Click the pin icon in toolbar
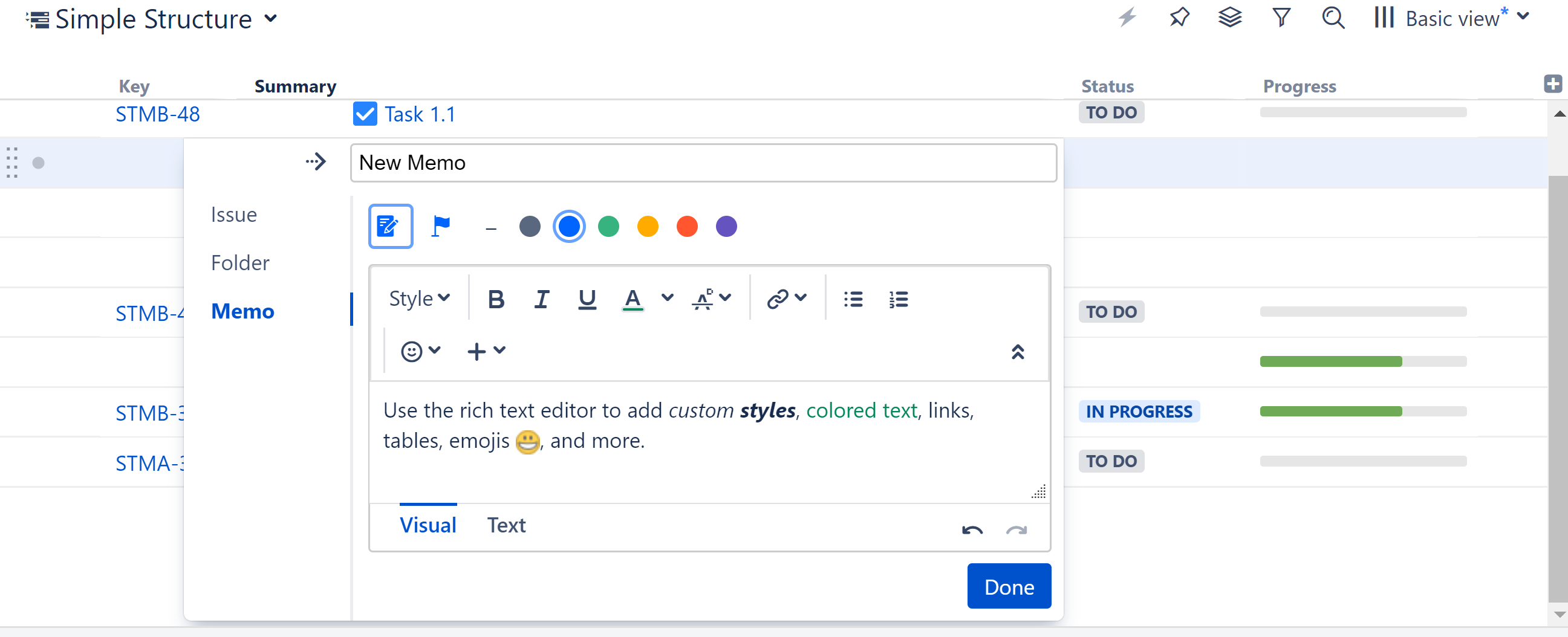This screenshot has width=1568, height=637. (1179, 18)
